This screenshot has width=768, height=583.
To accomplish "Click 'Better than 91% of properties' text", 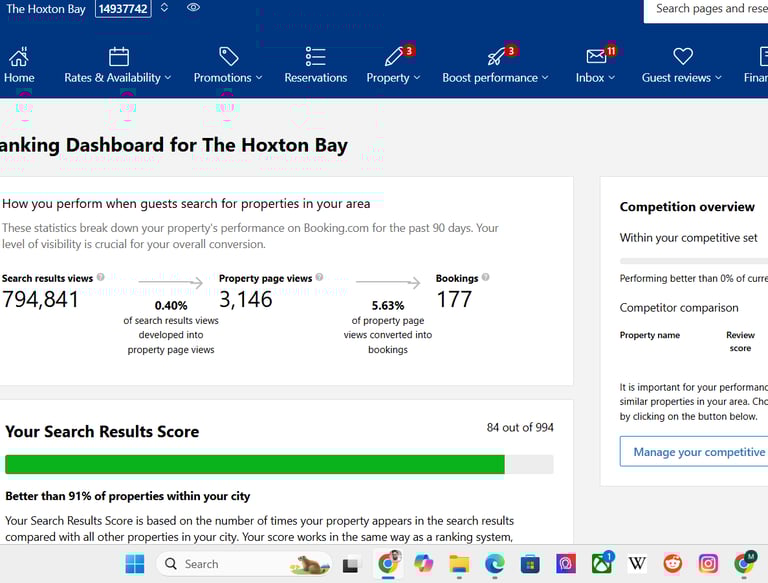I will coord(127,496).
